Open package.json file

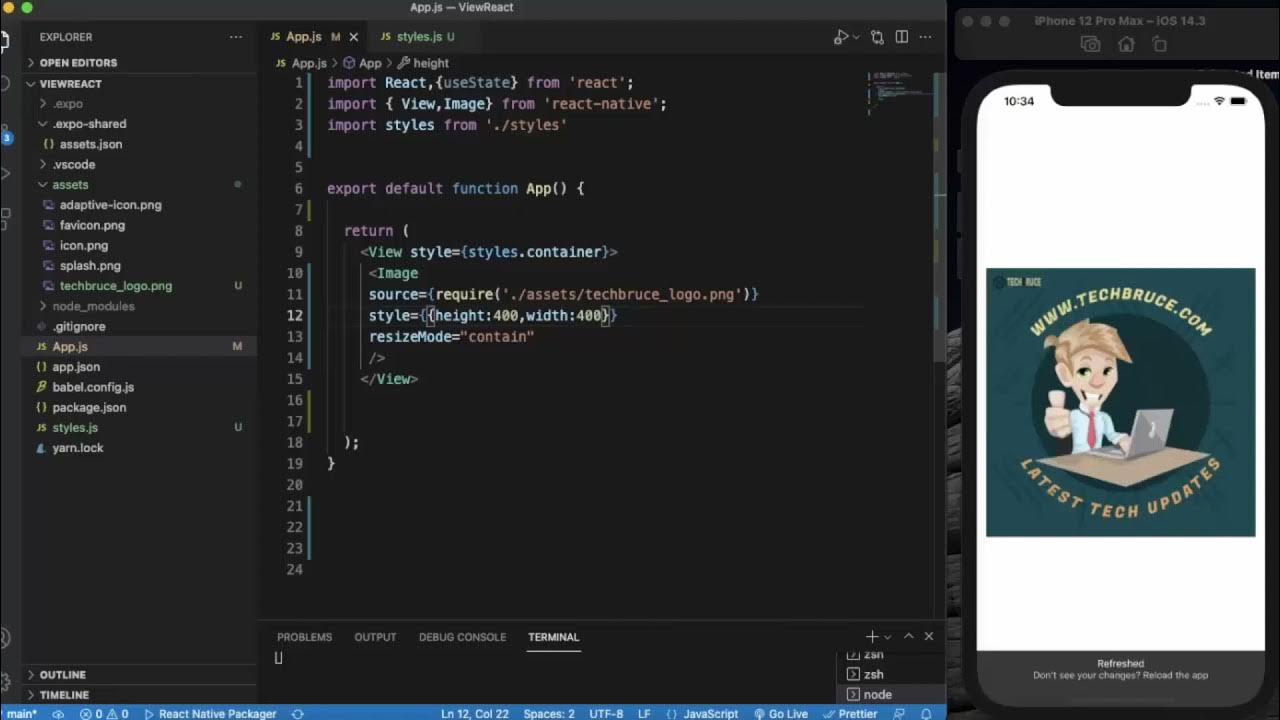tap(138, 407)
